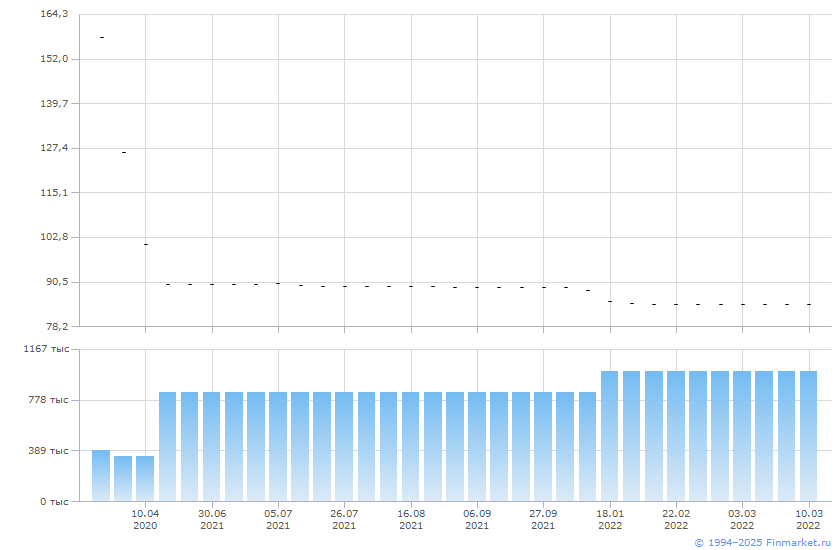Click the 139,7 price axis label
840x550 pixels.
pos(54,103)
